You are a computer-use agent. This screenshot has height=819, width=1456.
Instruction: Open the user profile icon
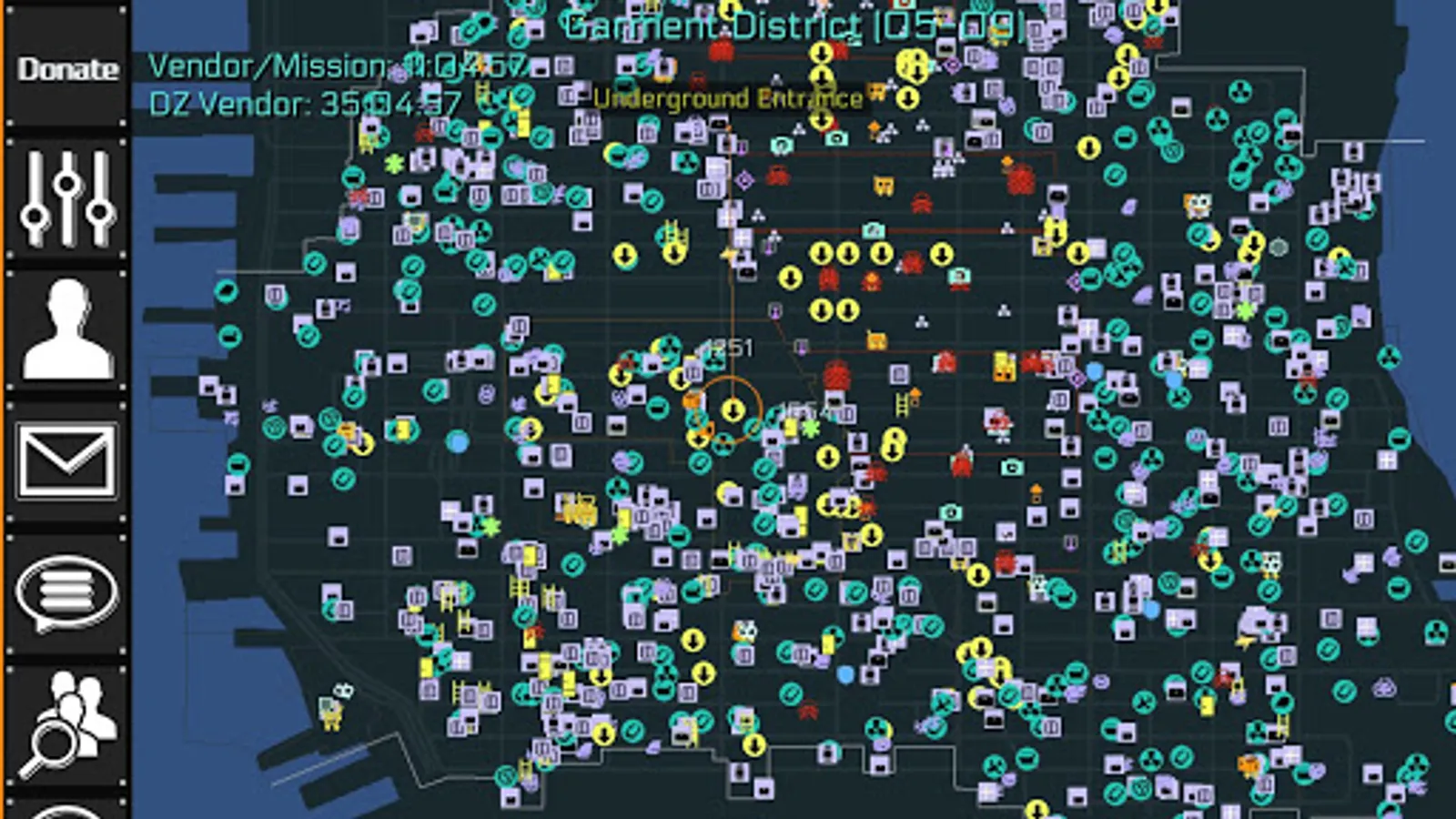tap(67, 330)
